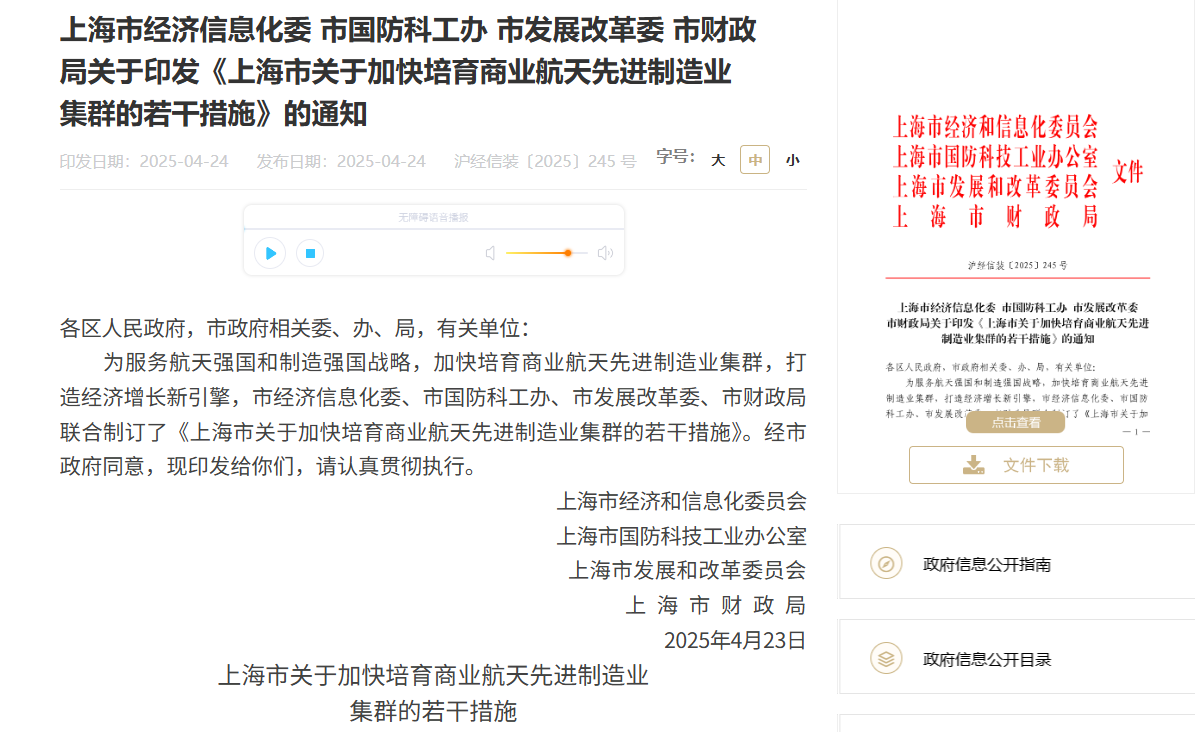The height and width of the screenshot is (732, 1199).
Task: Click the layers icon beside 政府信息公开目录
Action: tap(885, 659)
